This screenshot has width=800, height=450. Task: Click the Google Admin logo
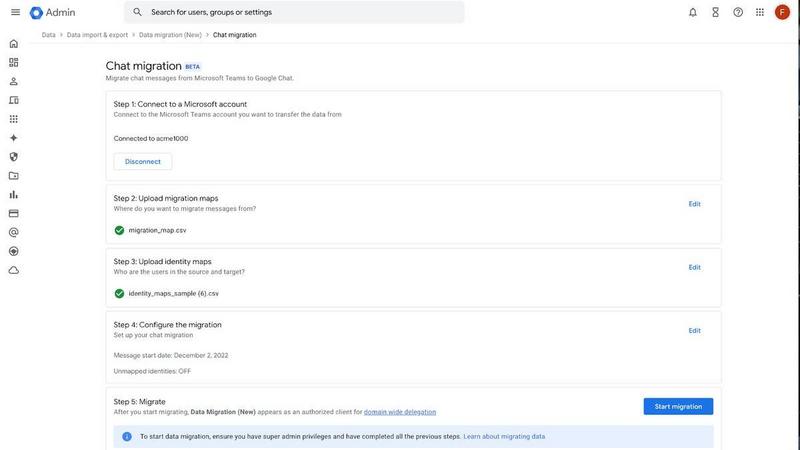pos(53,12)
